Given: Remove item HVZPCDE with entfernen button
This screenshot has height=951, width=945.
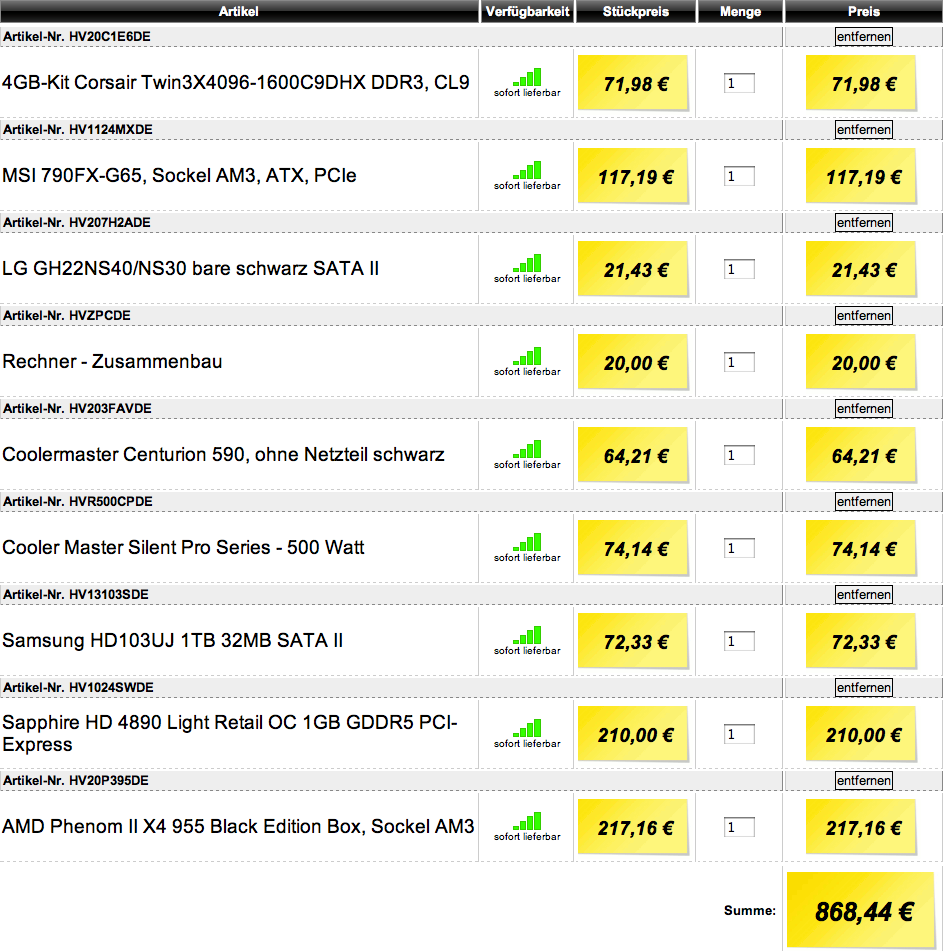Looking at the screenshot, I should click(863, 315).
